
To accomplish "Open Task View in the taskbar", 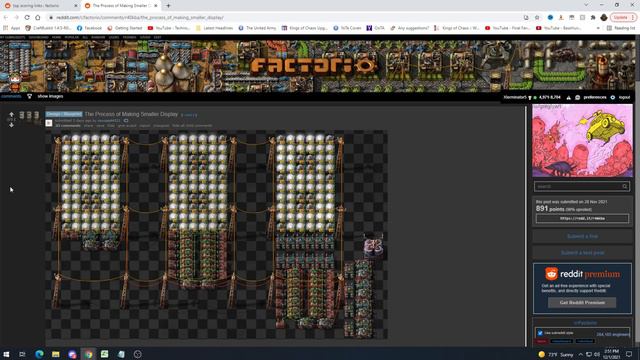I will tap(22, 354).
